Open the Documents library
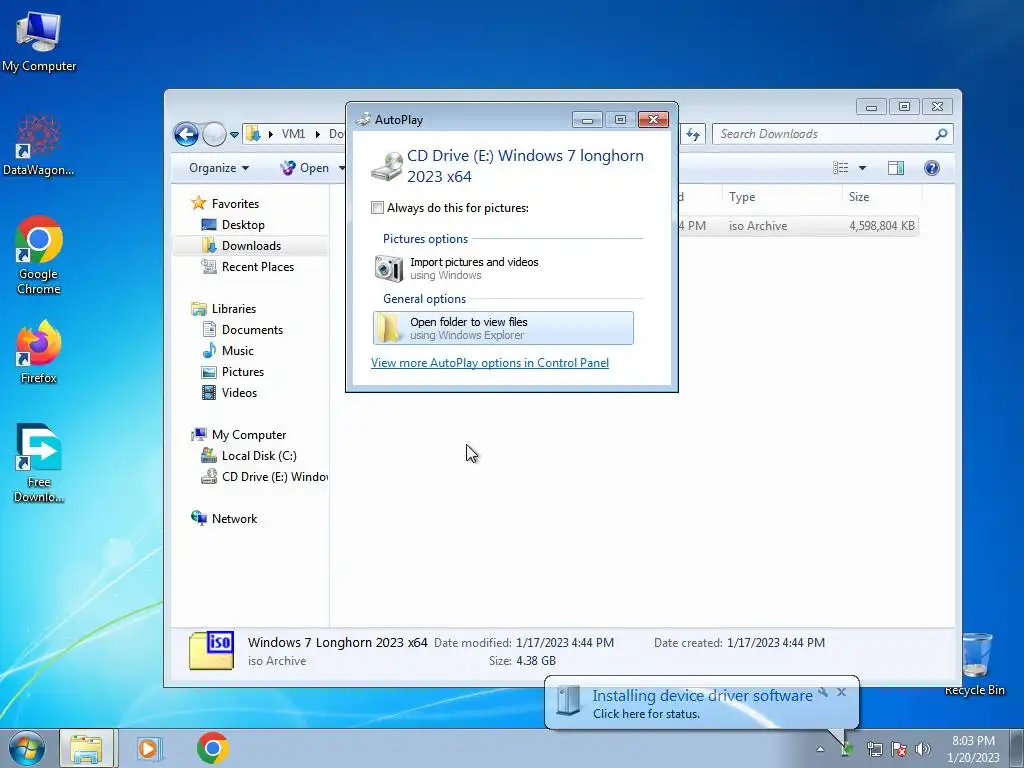 (x=242, y=330)
